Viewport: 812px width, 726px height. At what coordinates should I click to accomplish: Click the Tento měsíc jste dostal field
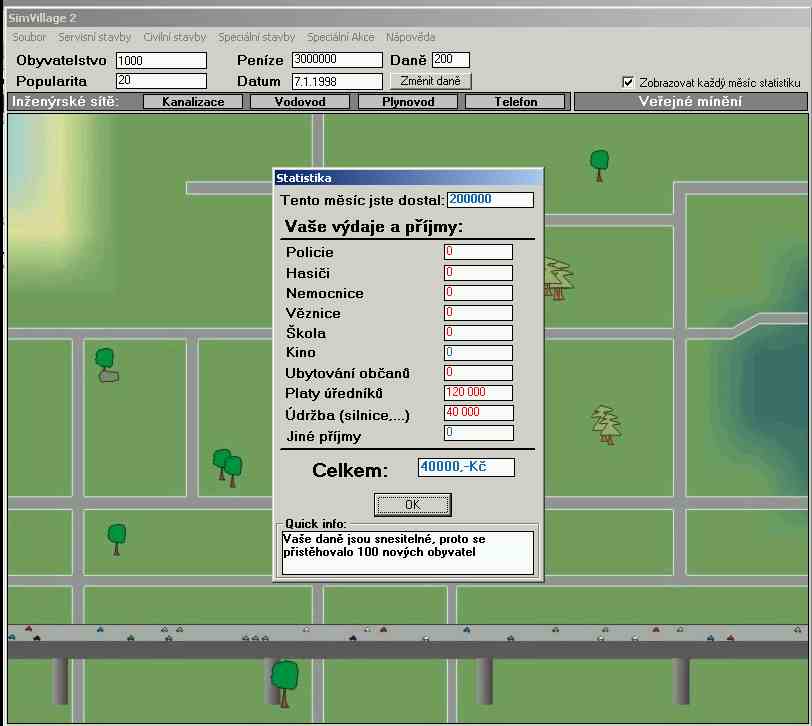coord(490,200)
